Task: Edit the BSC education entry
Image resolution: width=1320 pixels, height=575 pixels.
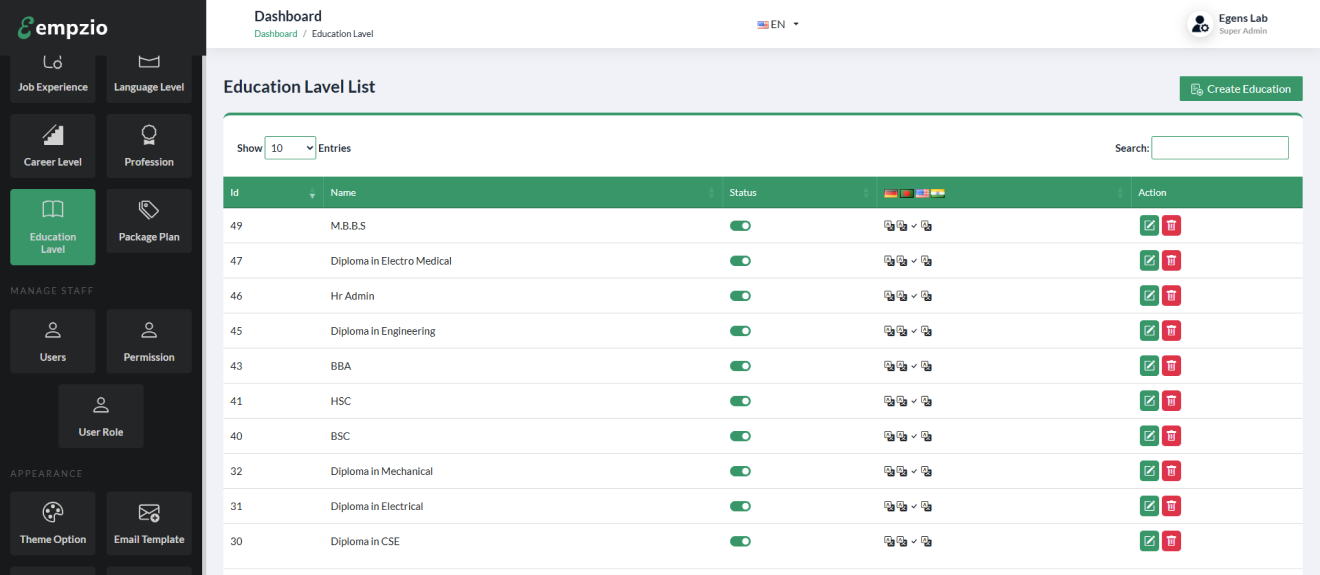Action: [x=1149, y=436]
